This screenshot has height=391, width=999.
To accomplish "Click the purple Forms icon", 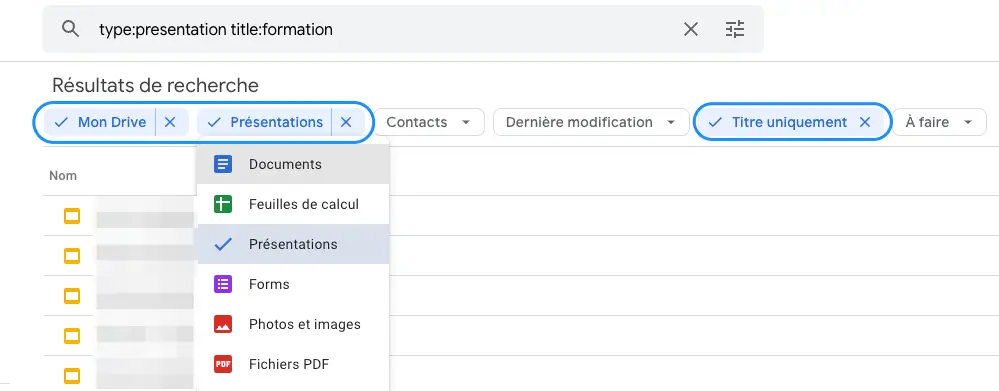I will click(x=222, y=285).
